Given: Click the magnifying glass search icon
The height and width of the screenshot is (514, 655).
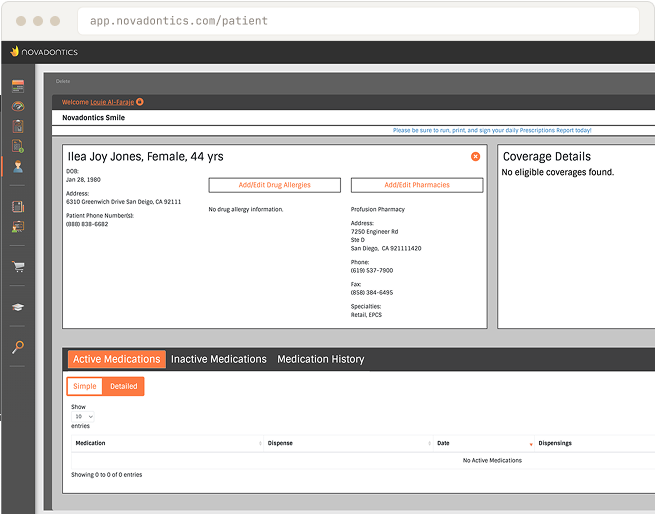Looking at the screenshot, I should [18, 347].
